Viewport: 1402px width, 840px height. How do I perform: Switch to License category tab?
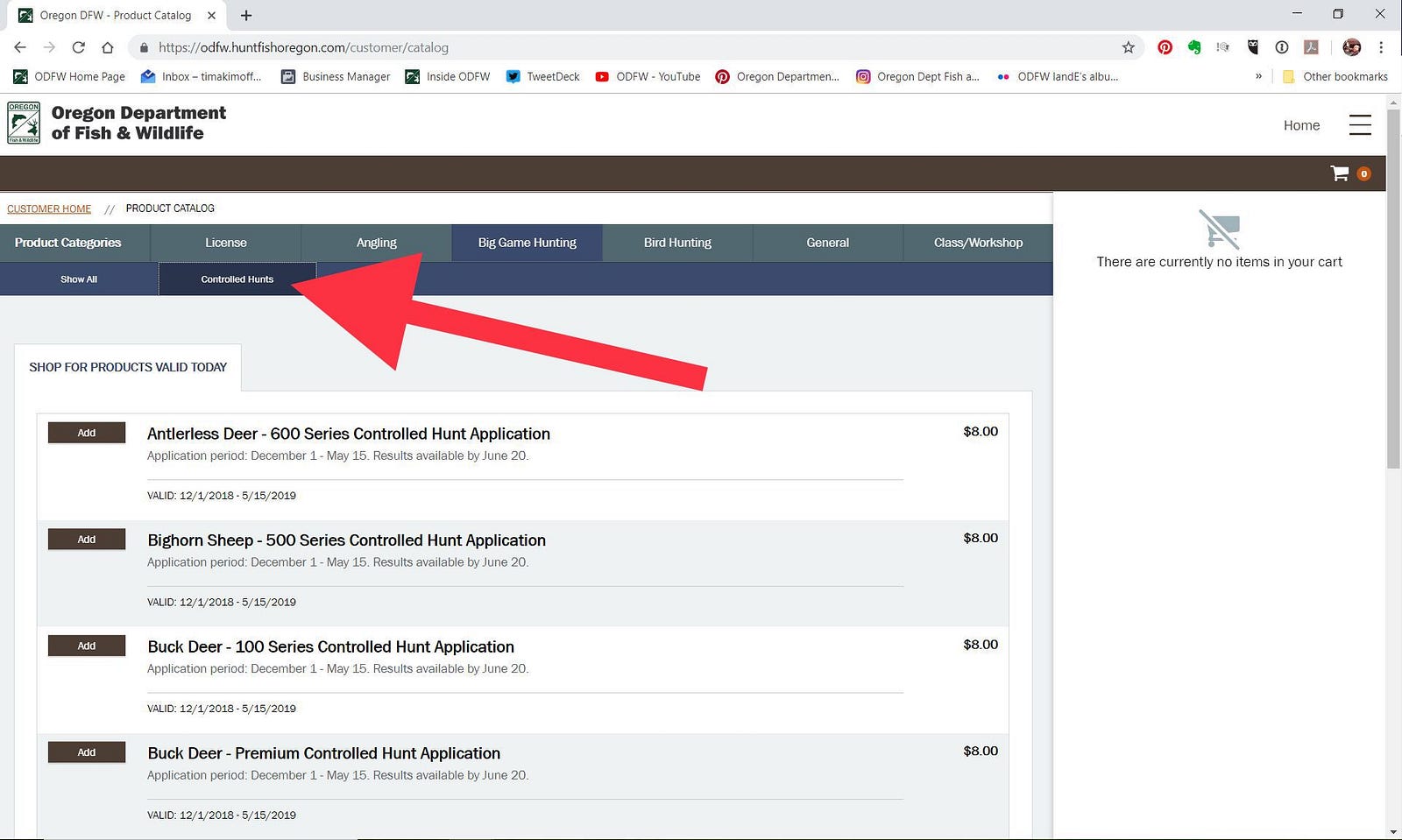226,243
